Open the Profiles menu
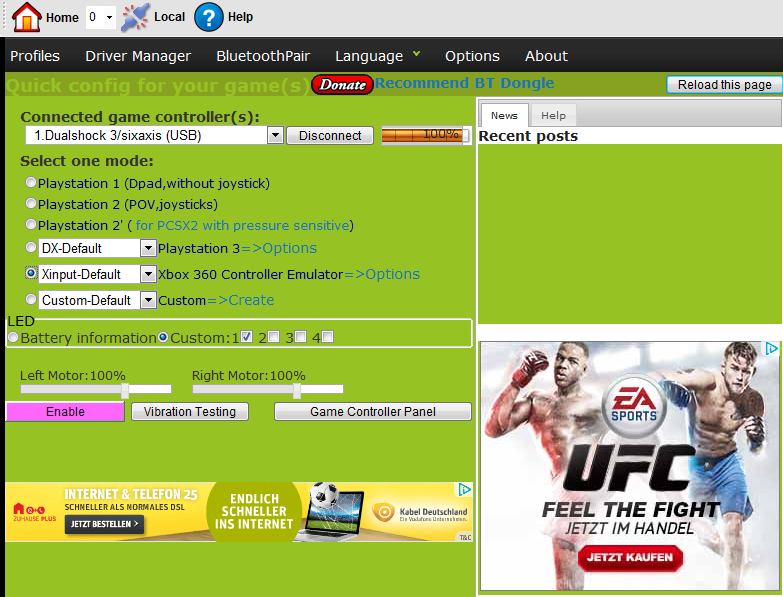Viewport: 783px width, 597px height. [35, 56]
